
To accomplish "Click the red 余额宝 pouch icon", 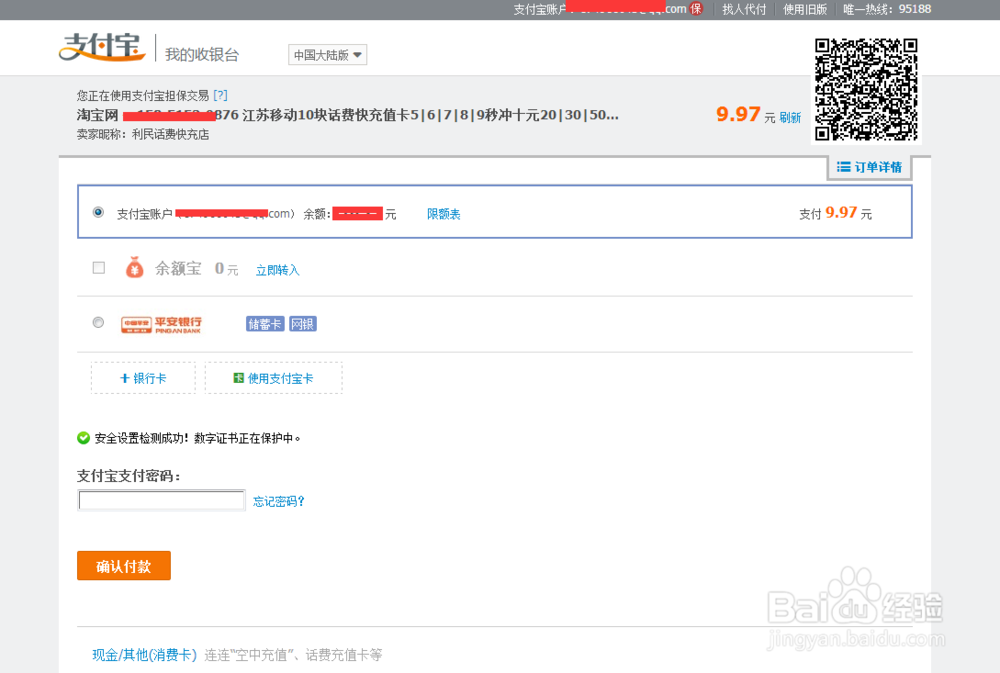I will [x=134, y=267].
